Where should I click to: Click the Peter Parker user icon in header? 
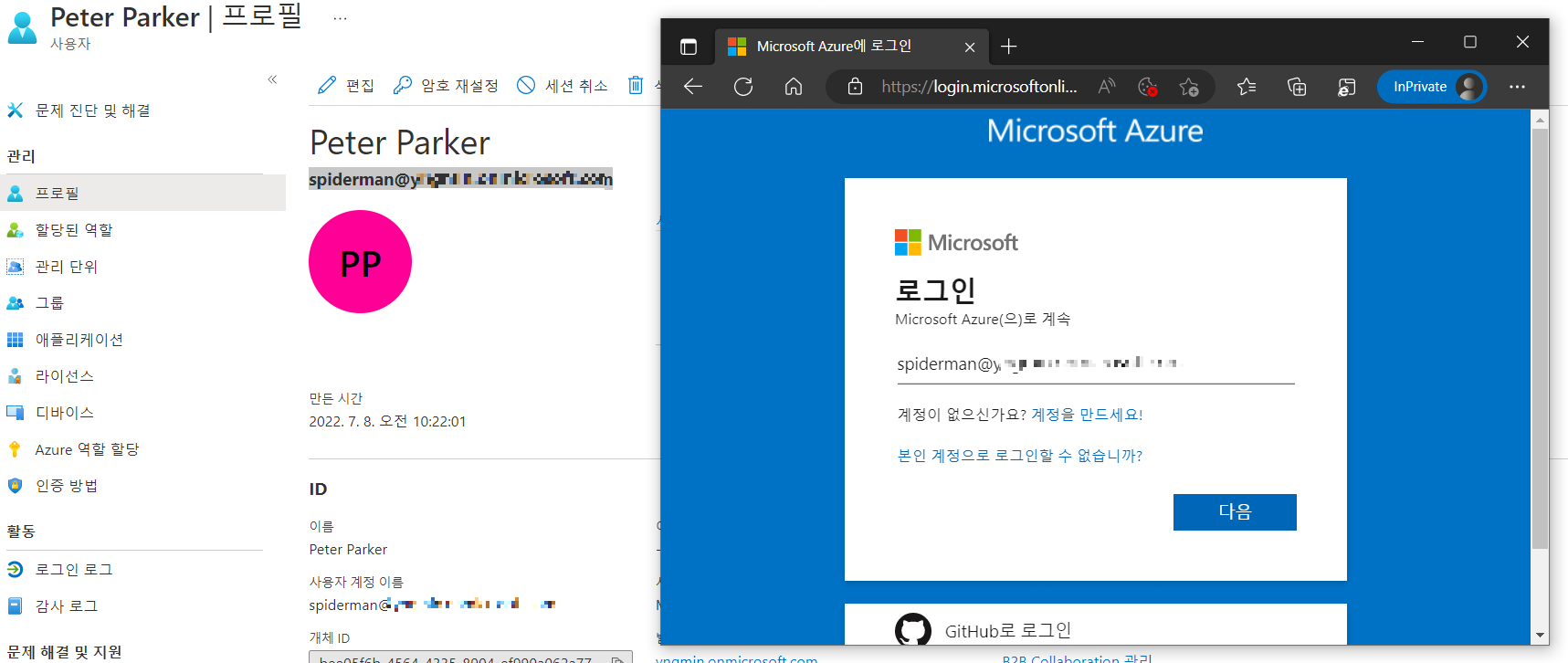tap(22, 27)
